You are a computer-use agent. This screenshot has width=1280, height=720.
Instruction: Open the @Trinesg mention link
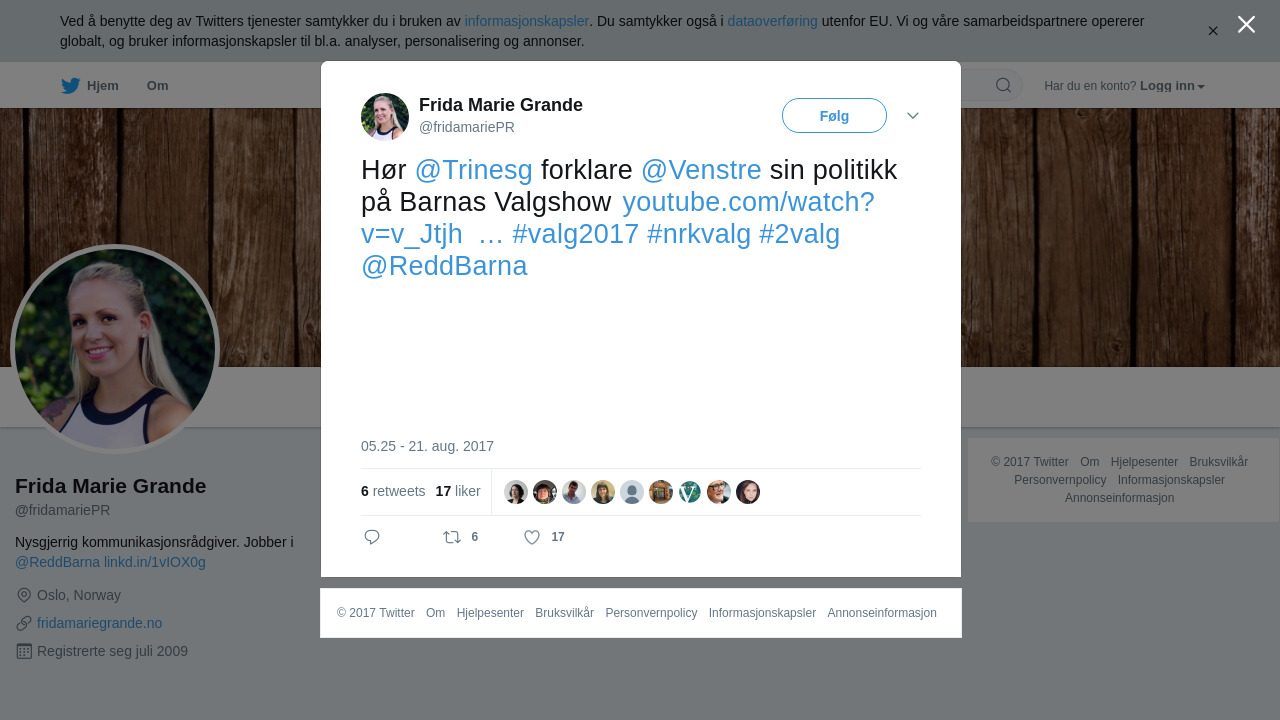[x=473, y=170]
